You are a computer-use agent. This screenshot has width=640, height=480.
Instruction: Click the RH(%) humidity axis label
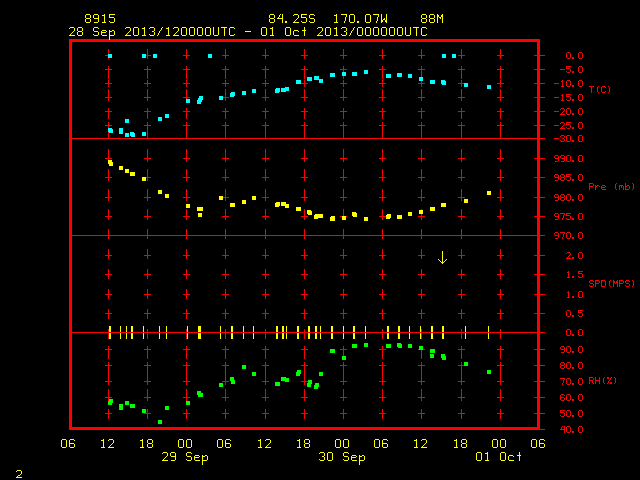tap(602, 381)
